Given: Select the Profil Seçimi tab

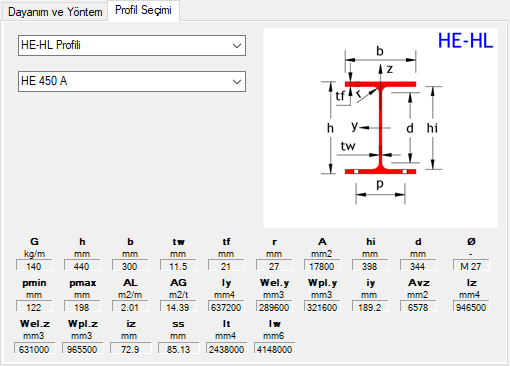Looking at the screenshot, I should pyautogui.click(x=143, y=10).
